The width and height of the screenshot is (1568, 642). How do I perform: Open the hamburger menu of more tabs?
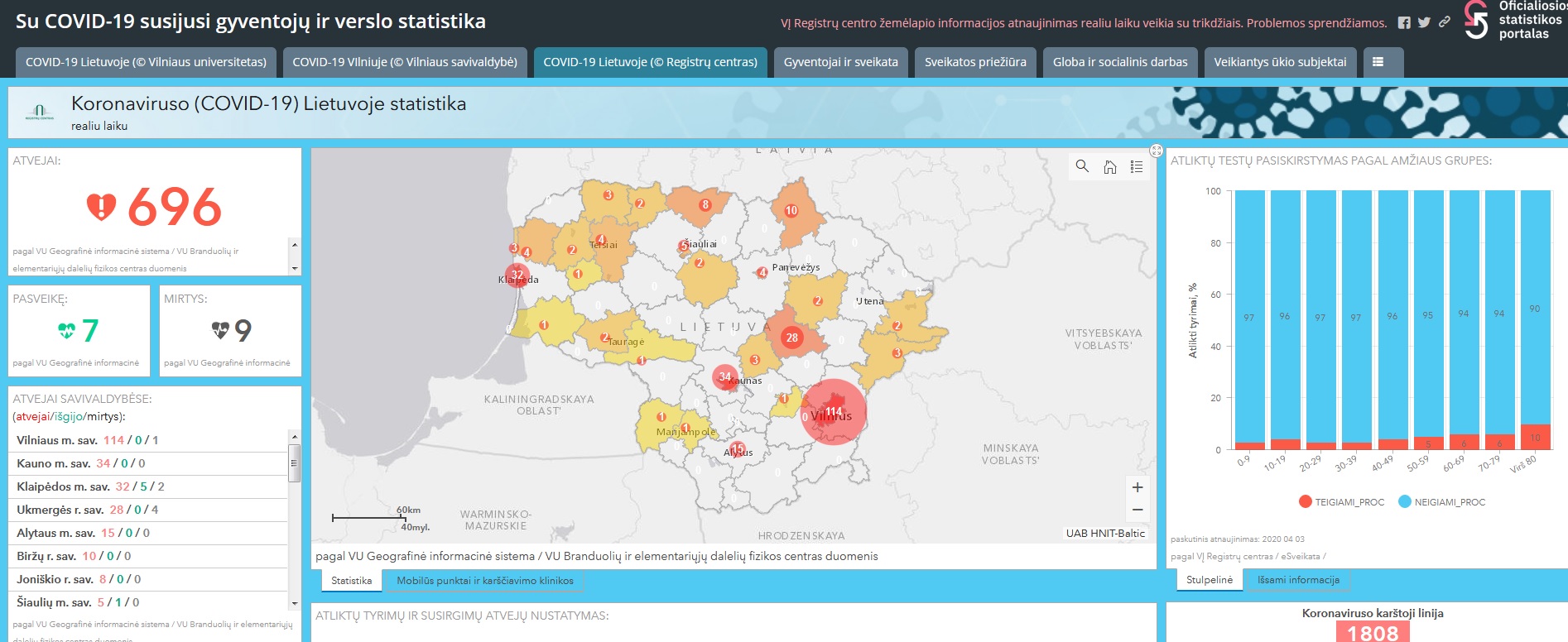[1378, 62]
